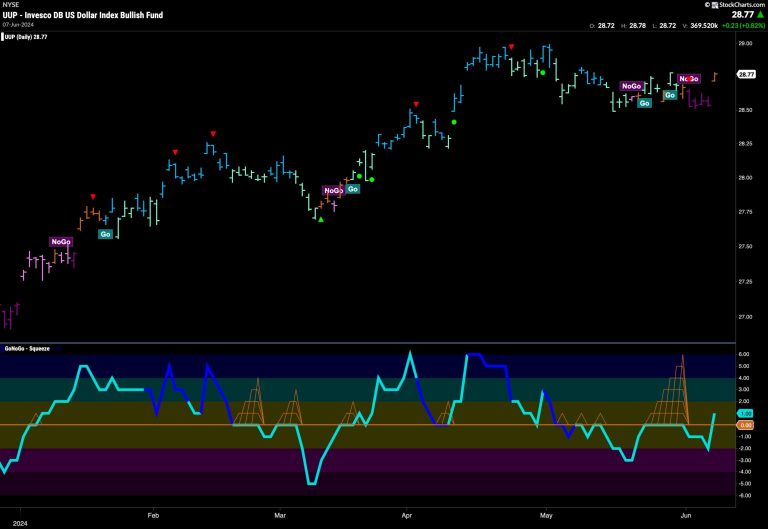768x529 pixels.
Task: Click the Apr label on the time axis
Action: coord(407,515)
